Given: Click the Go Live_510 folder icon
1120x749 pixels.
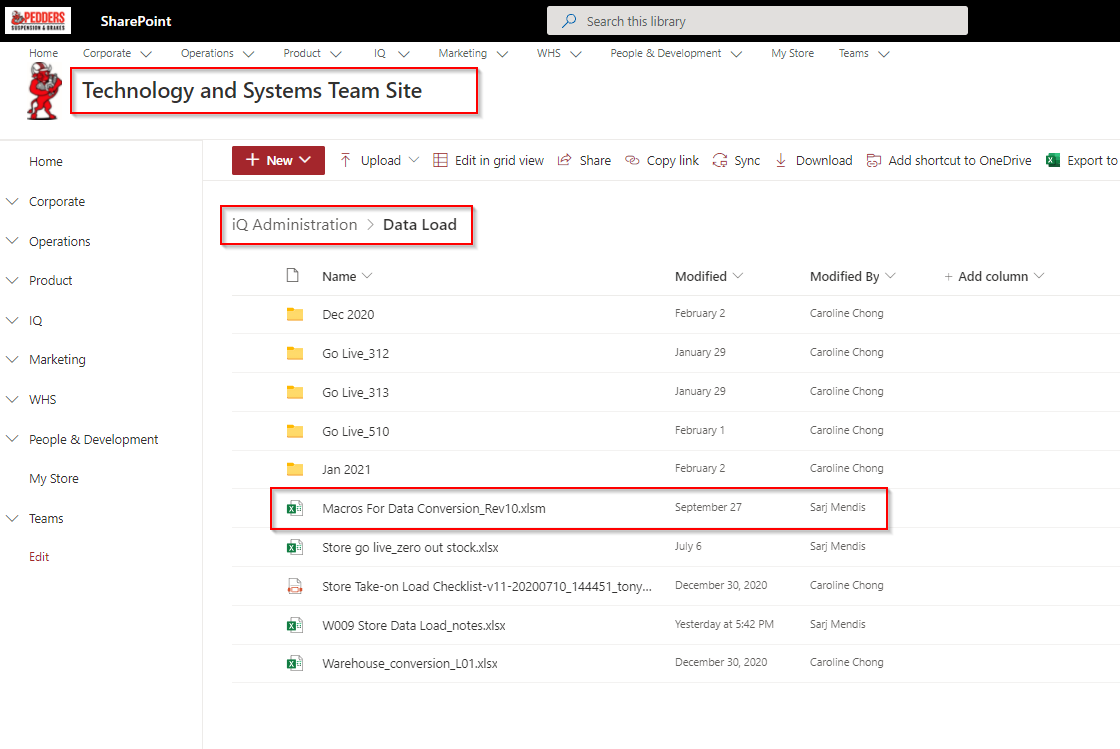Looking at the screenshot, I should pyautogui.click(x=295, y=431).
